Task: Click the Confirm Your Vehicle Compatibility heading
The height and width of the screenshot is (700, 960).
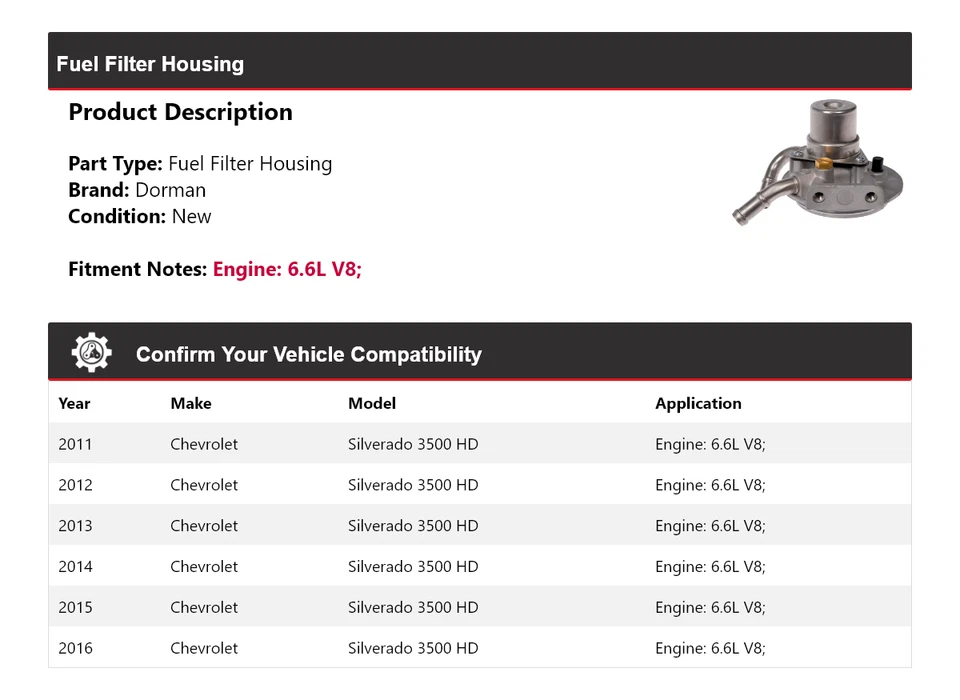Action: pos(308,354)
